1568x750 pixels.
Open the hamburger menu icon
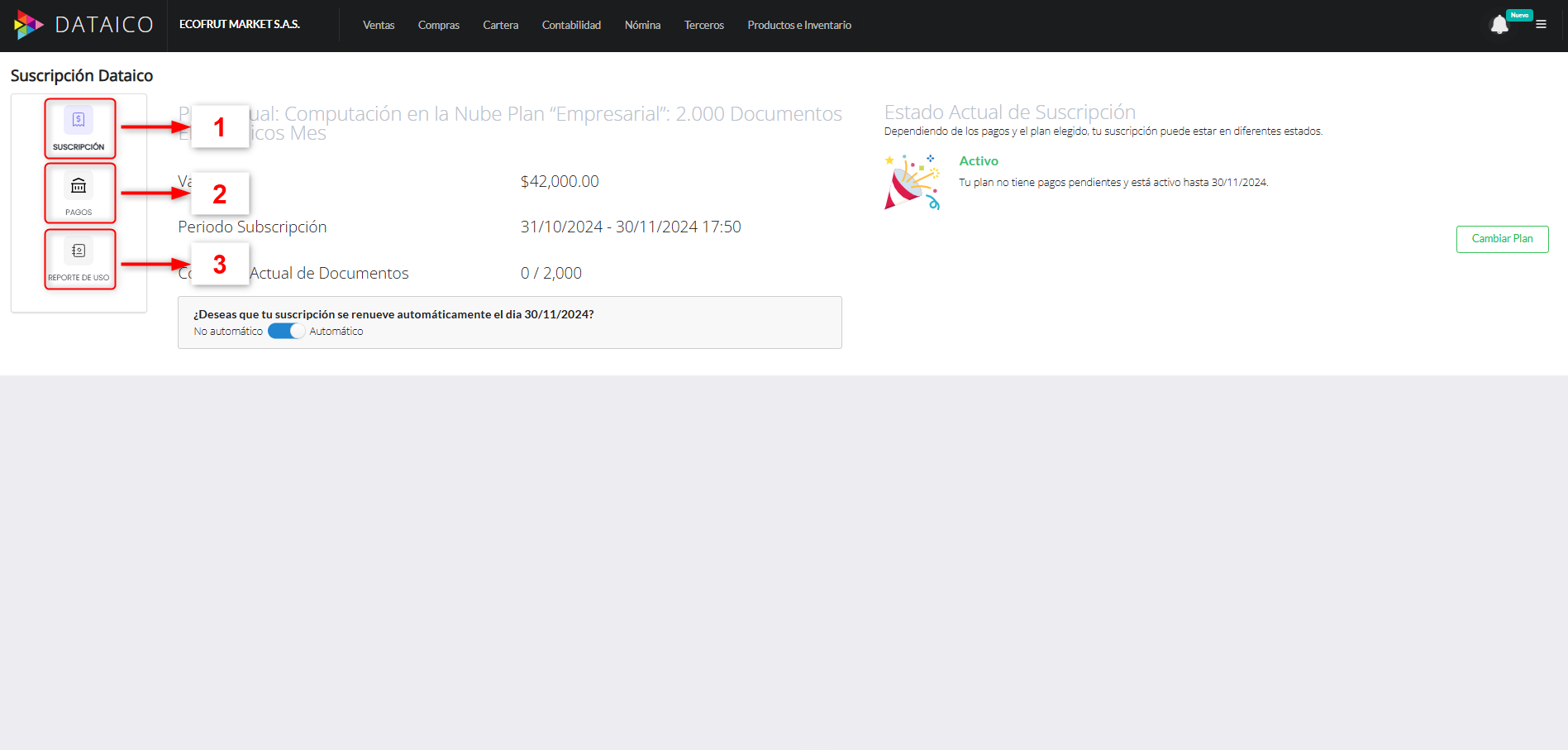click(x=1541, y=25)
